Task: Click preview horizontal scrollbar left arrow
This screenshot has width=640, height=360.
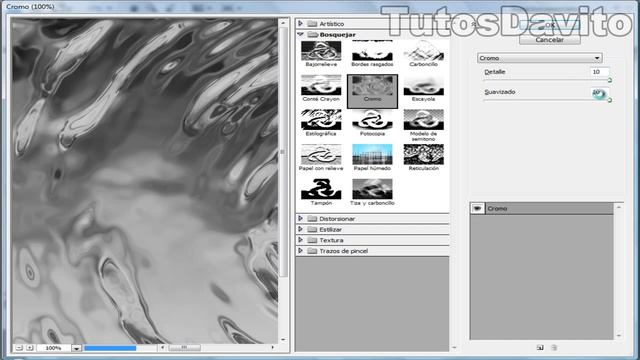Action: (x=162, y=347)
